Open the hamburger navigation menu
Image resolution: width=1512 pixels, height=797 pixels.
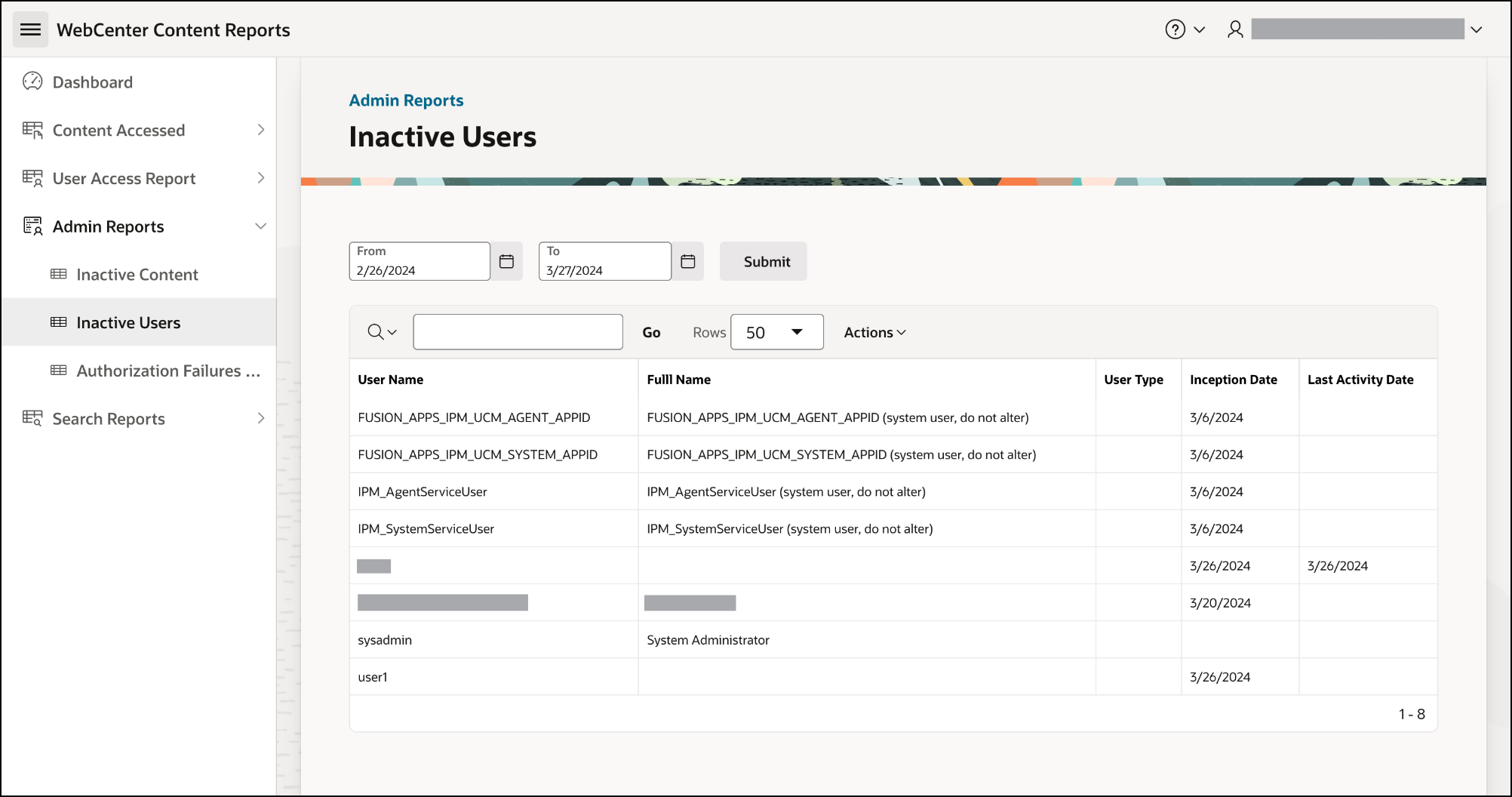tap(30, 29)
